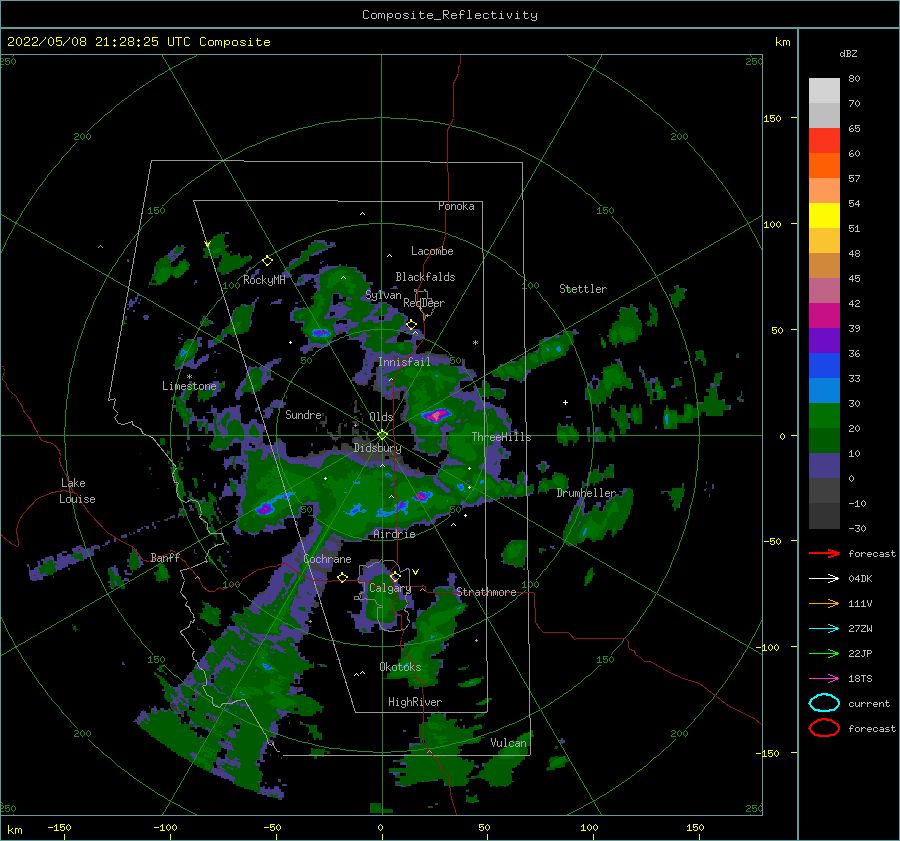
Task: Click the red forecast arrow in legend
Action: tap(824, 553)
